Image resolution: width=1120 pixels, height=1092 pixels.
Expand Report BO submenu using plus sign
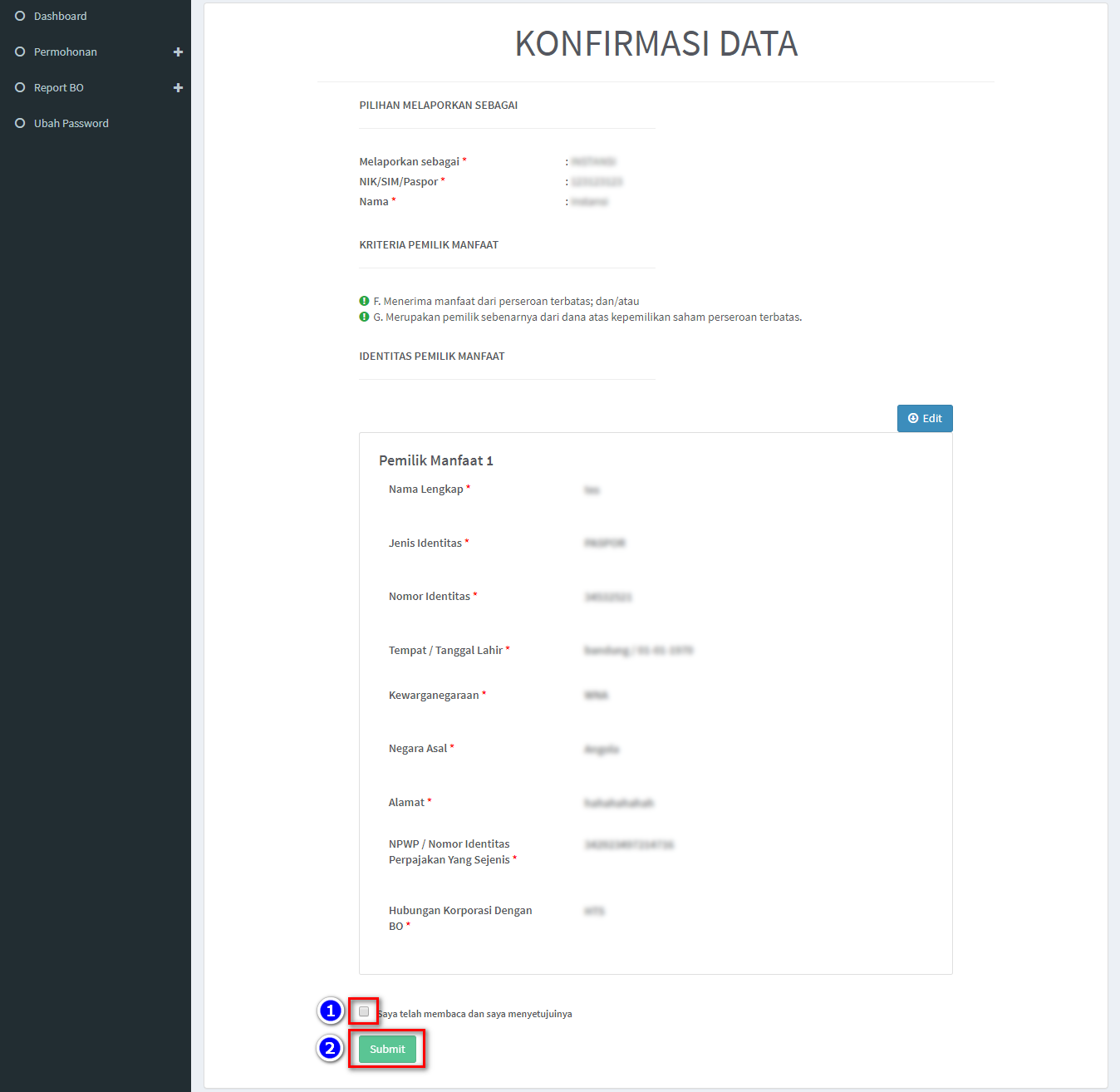178,87
